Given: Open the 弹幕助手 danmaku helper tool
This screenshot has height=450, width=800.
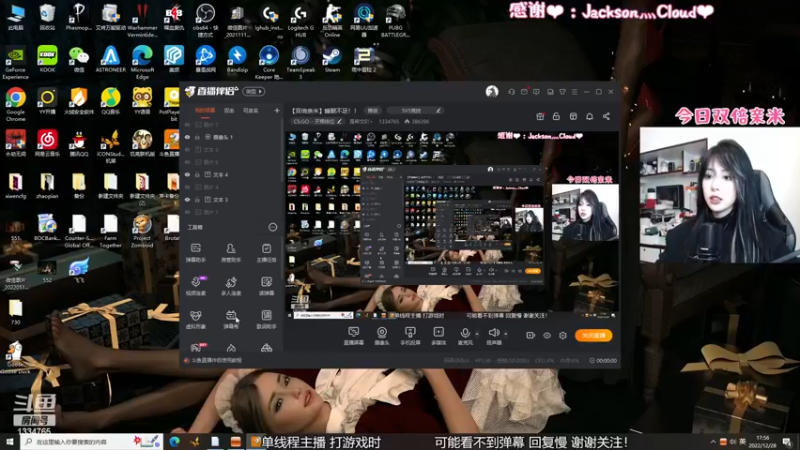Looking at the screenshot, I should click(x=195, y=253).
